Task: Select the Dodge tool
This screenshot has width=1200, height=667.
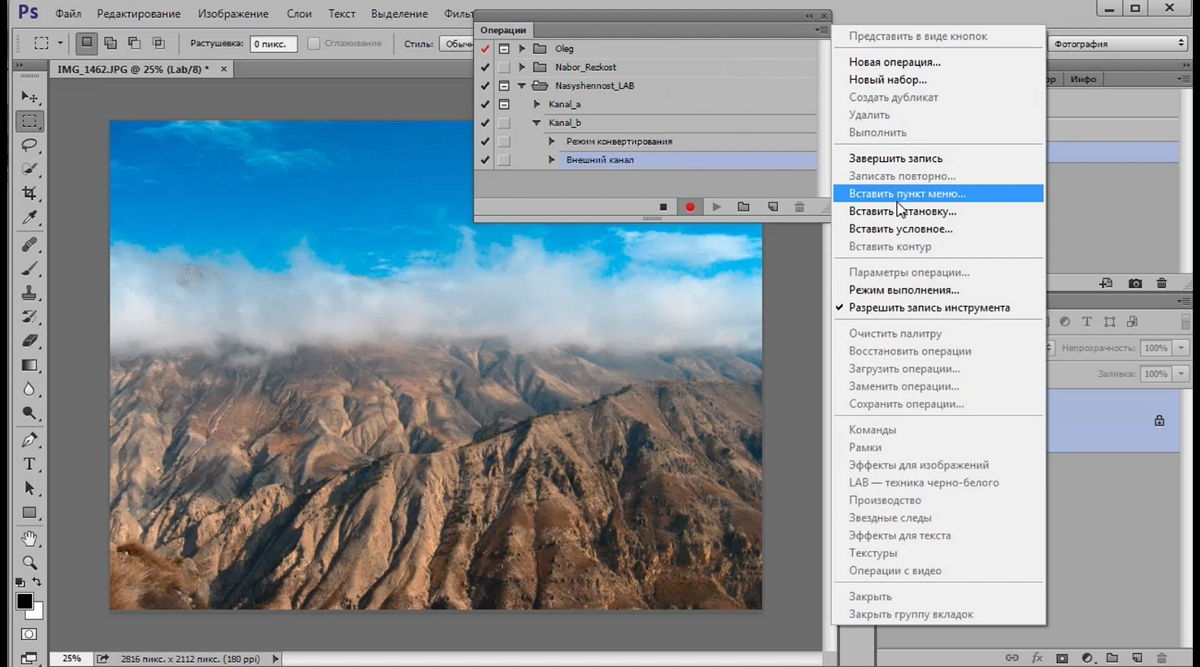Action: (30, 413)
